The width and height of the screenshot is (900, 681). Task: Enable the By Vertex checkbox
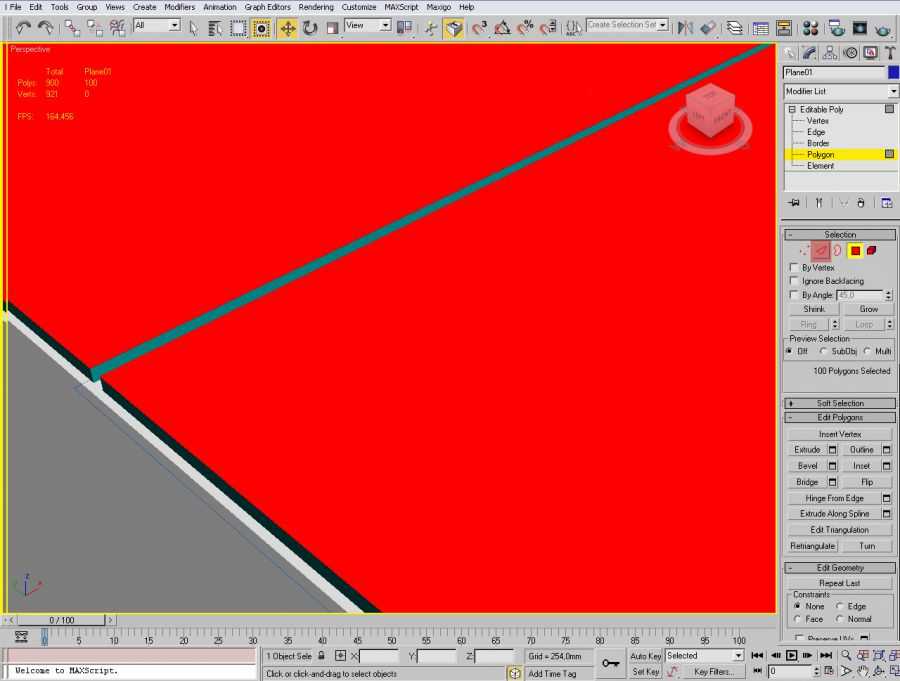point(794,268)
